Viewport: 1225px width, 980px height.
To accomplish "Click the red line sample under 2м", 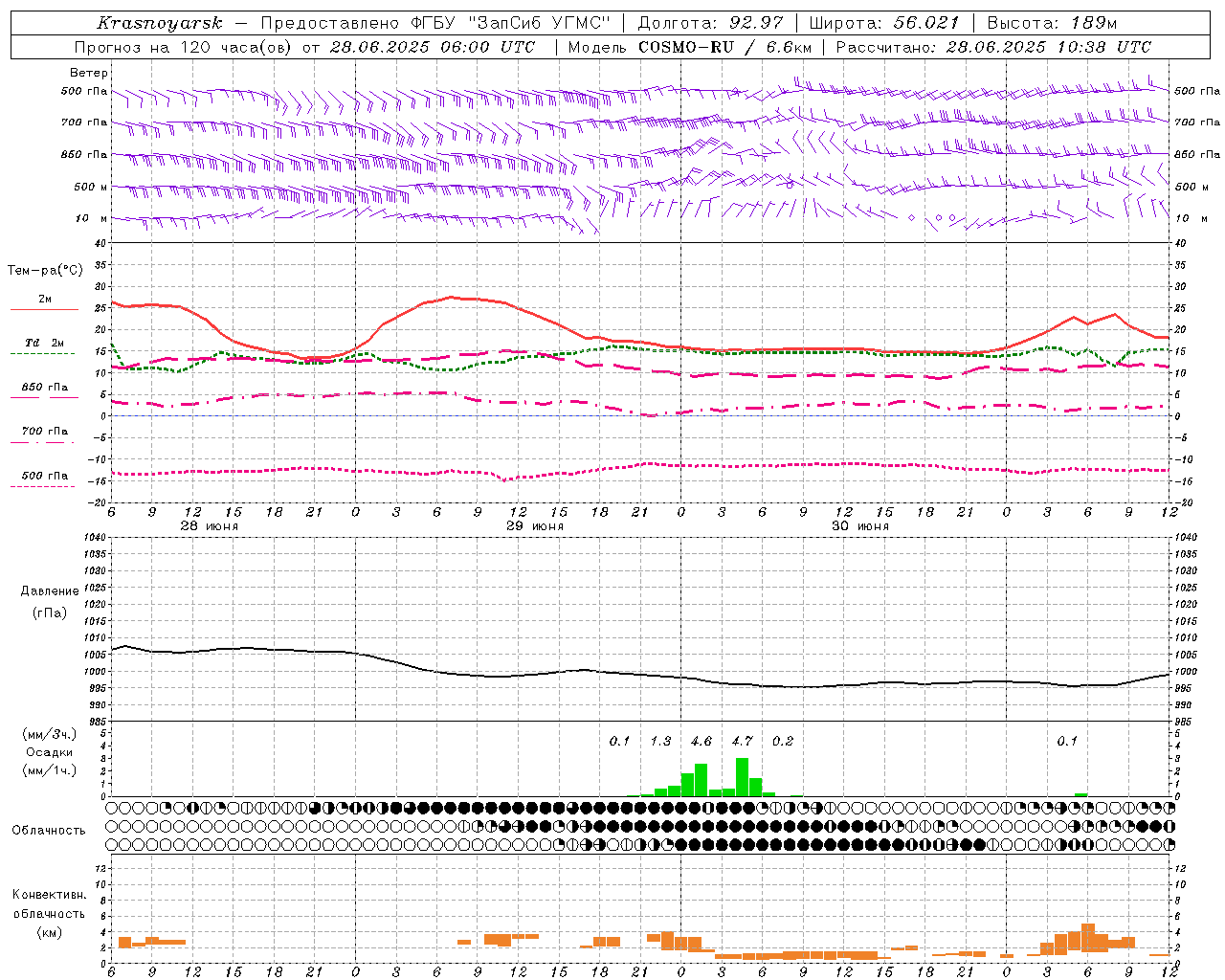I will coord(44,309).
